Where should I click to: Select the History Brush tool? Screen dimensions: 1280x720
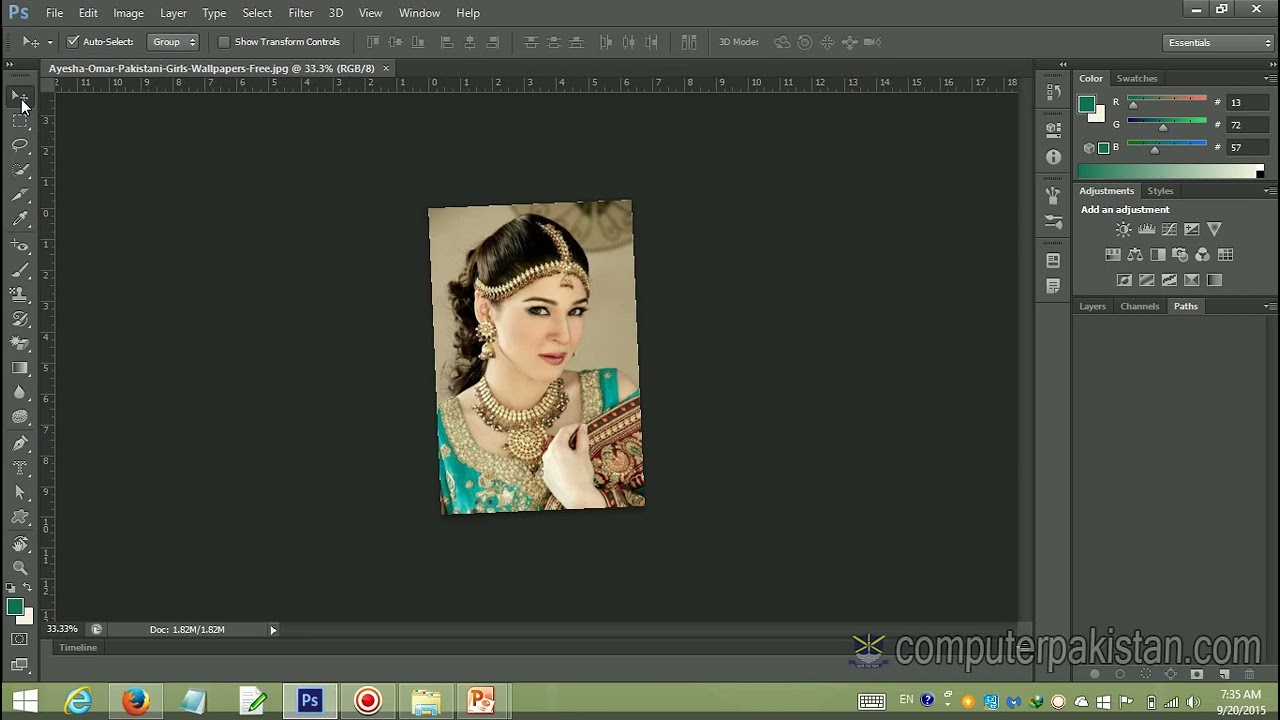coord(20,319)
